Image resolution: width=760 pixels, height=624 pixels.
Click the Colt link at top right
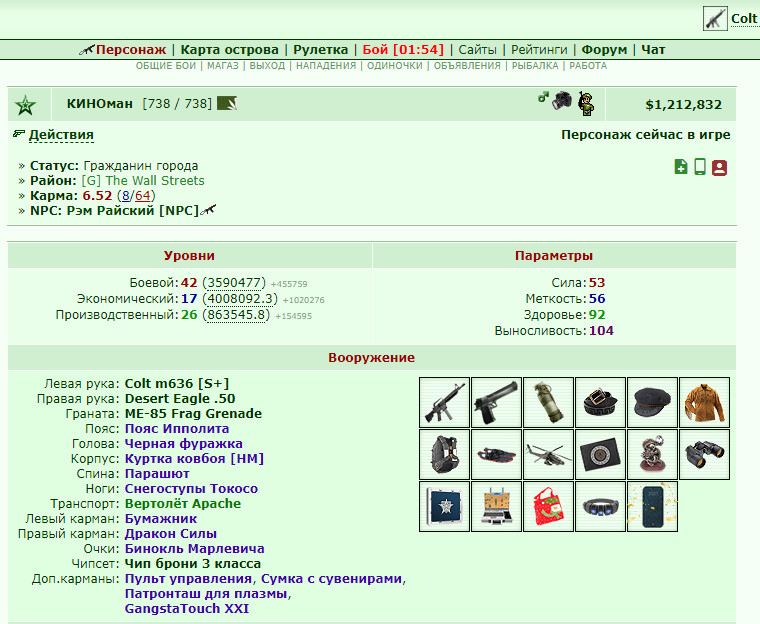point(744,19)
